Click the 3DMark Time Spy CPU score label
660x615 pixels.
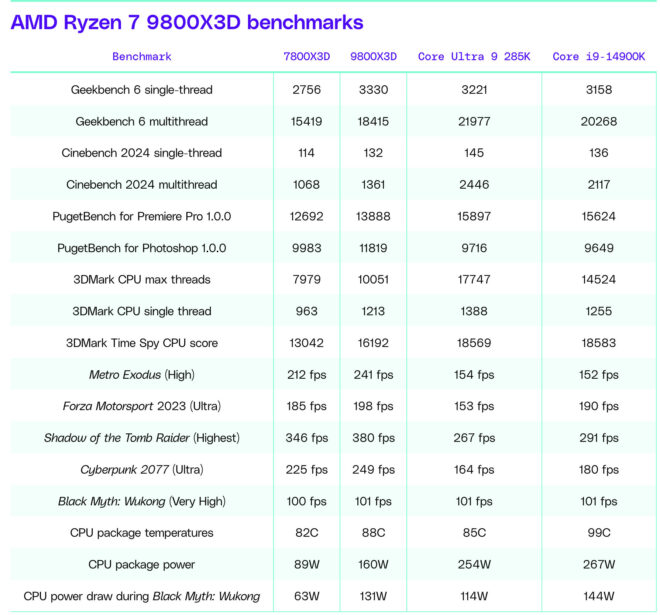[x=142, y=343]
